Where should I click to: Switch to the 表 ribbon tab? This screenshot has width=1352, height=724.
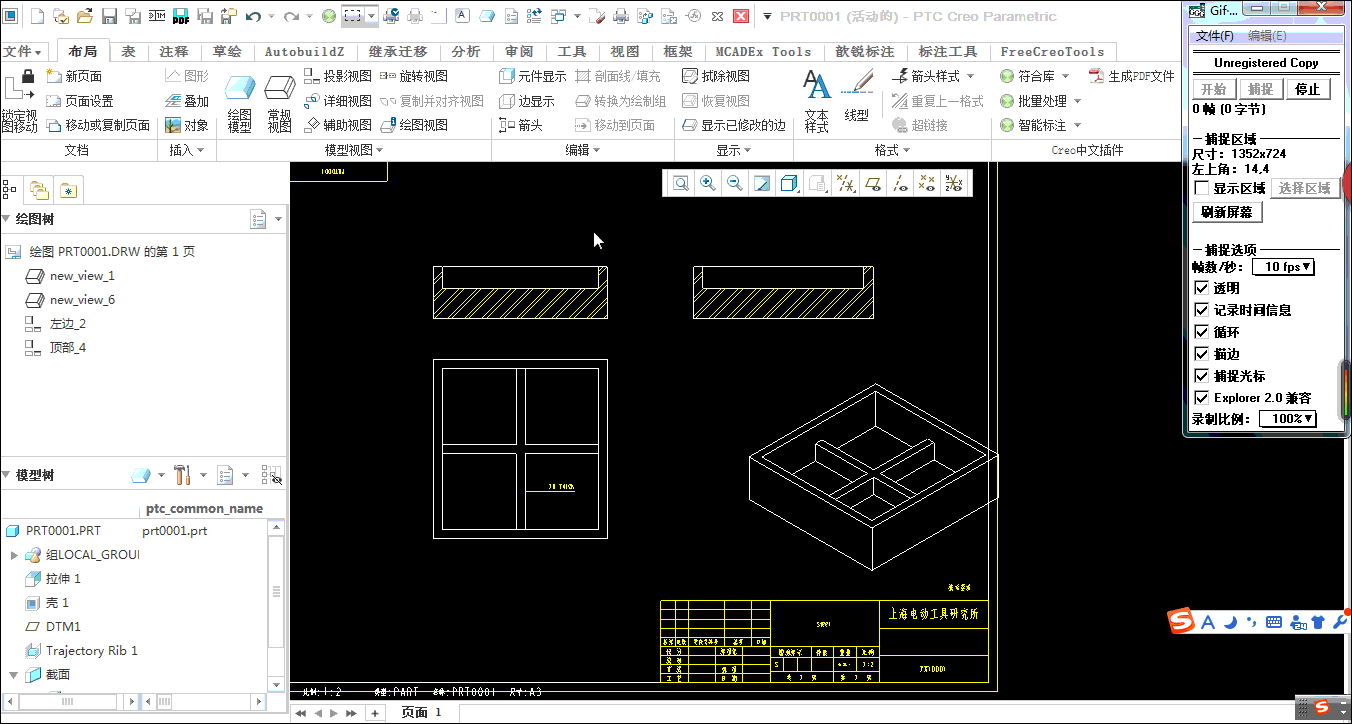pos(128,52)
